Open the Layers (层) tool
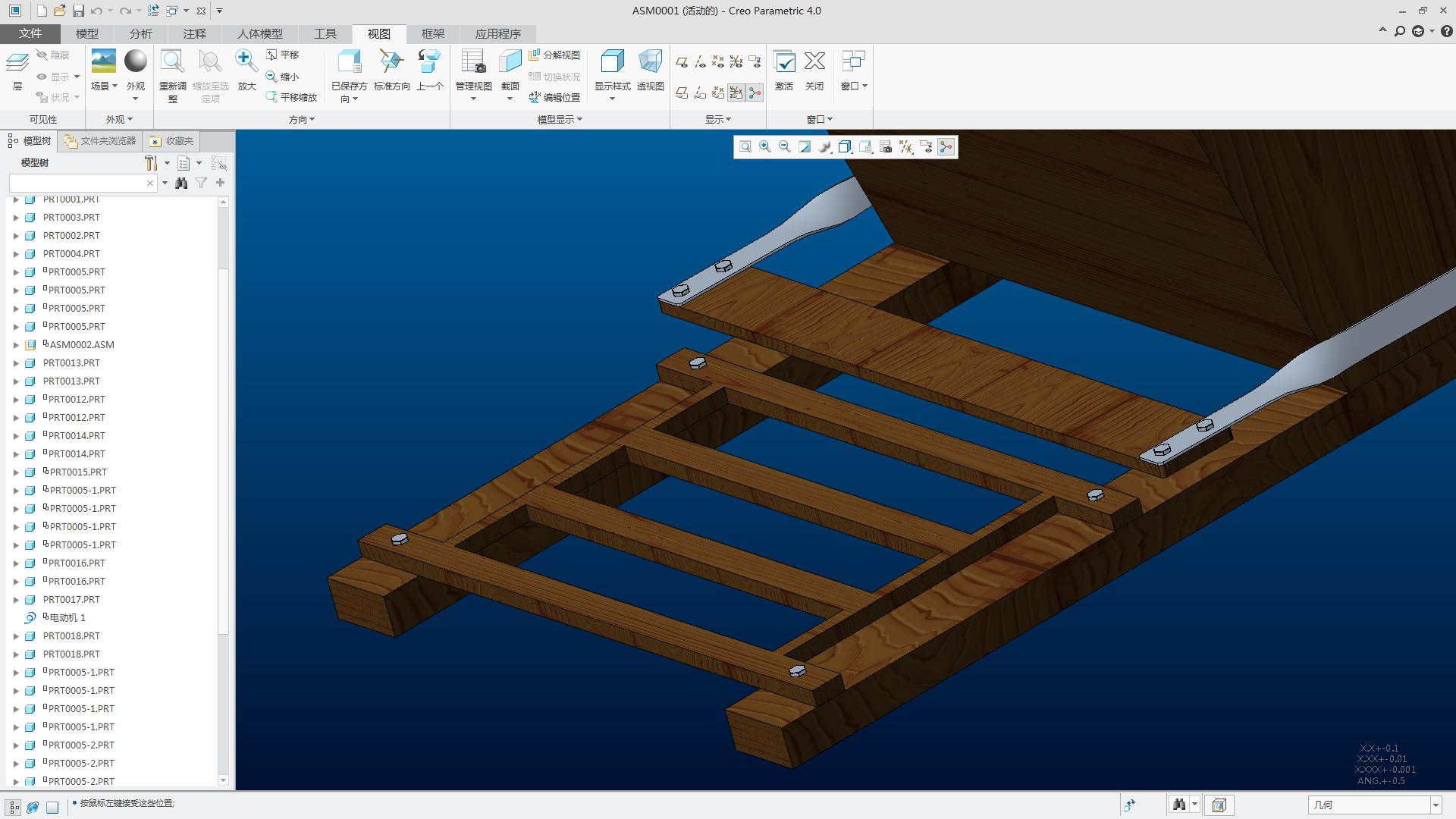Screen dimensions: 1456x819 pos(17,71)
